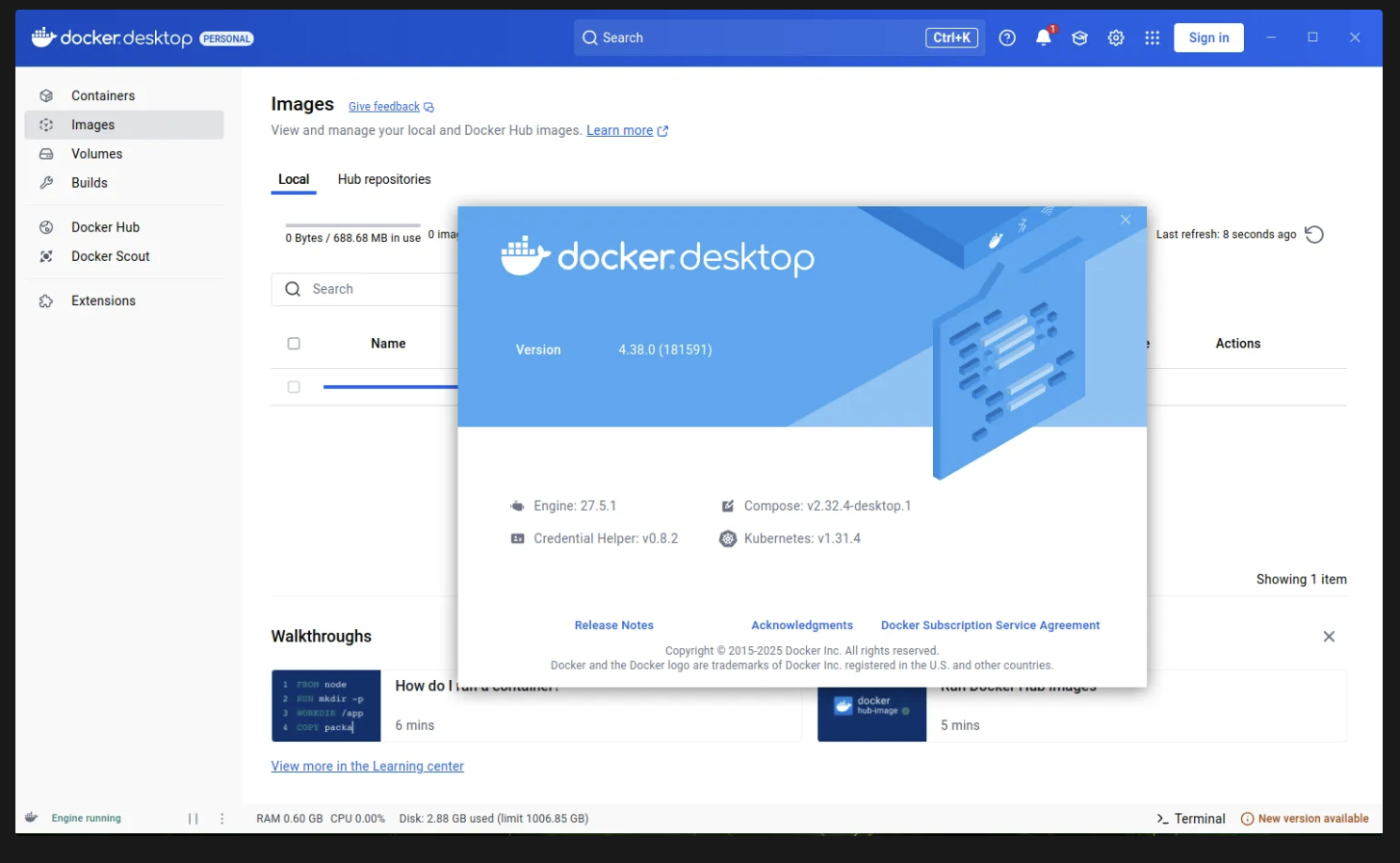Click the Showing 1 item text

[1302, 580]
